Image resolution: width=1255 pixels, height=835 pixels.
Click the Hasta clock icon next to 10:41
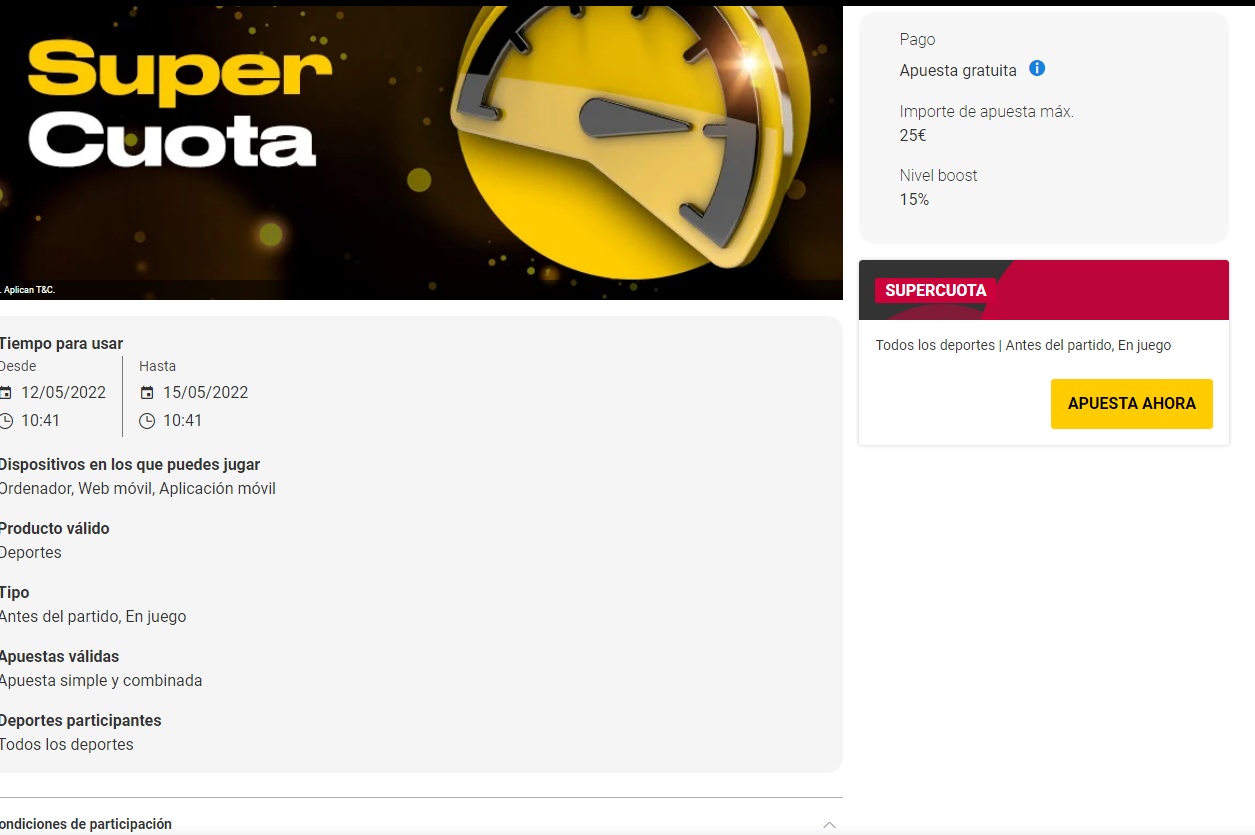coord(147,421)
